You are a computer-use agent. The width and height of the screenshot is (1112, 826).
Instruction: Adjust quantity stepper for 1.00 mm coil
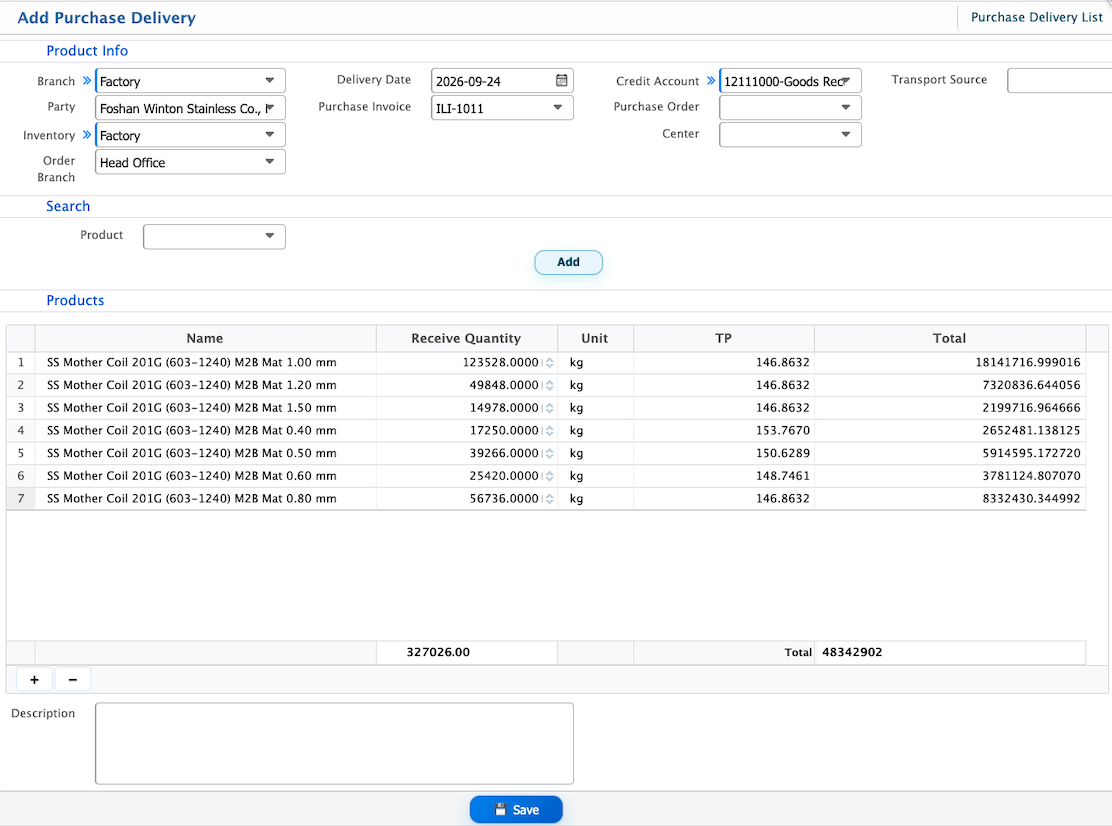click(x=550, y=362)
